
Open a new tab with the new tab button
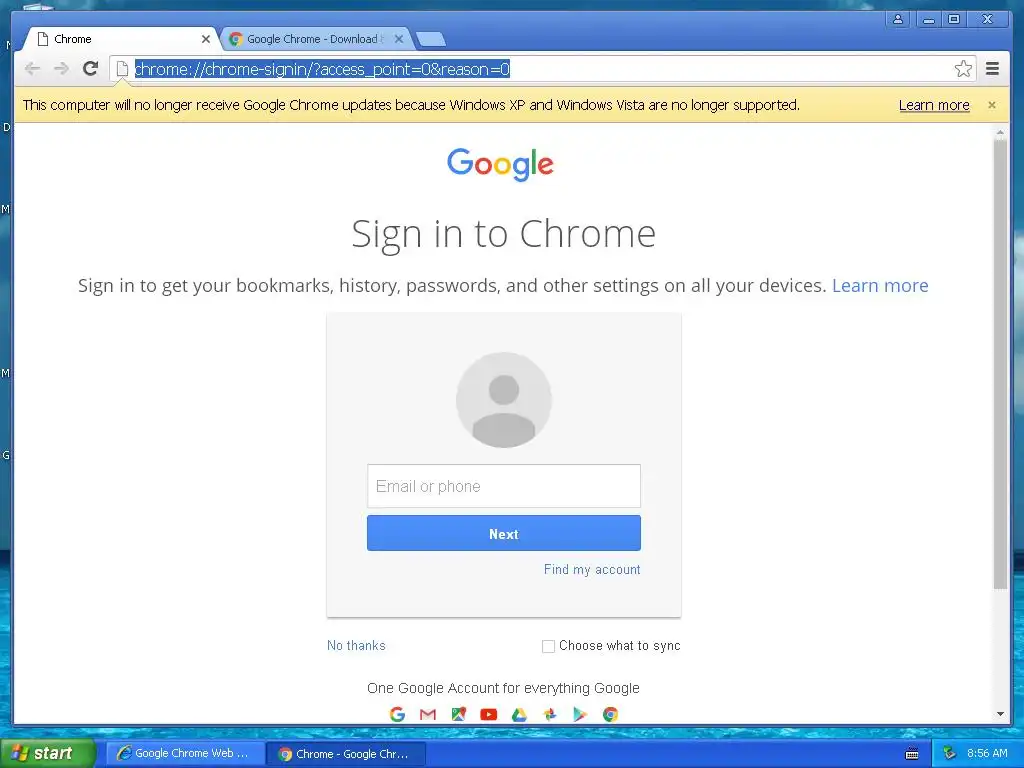pyautogui.click(x=431, y=40)
